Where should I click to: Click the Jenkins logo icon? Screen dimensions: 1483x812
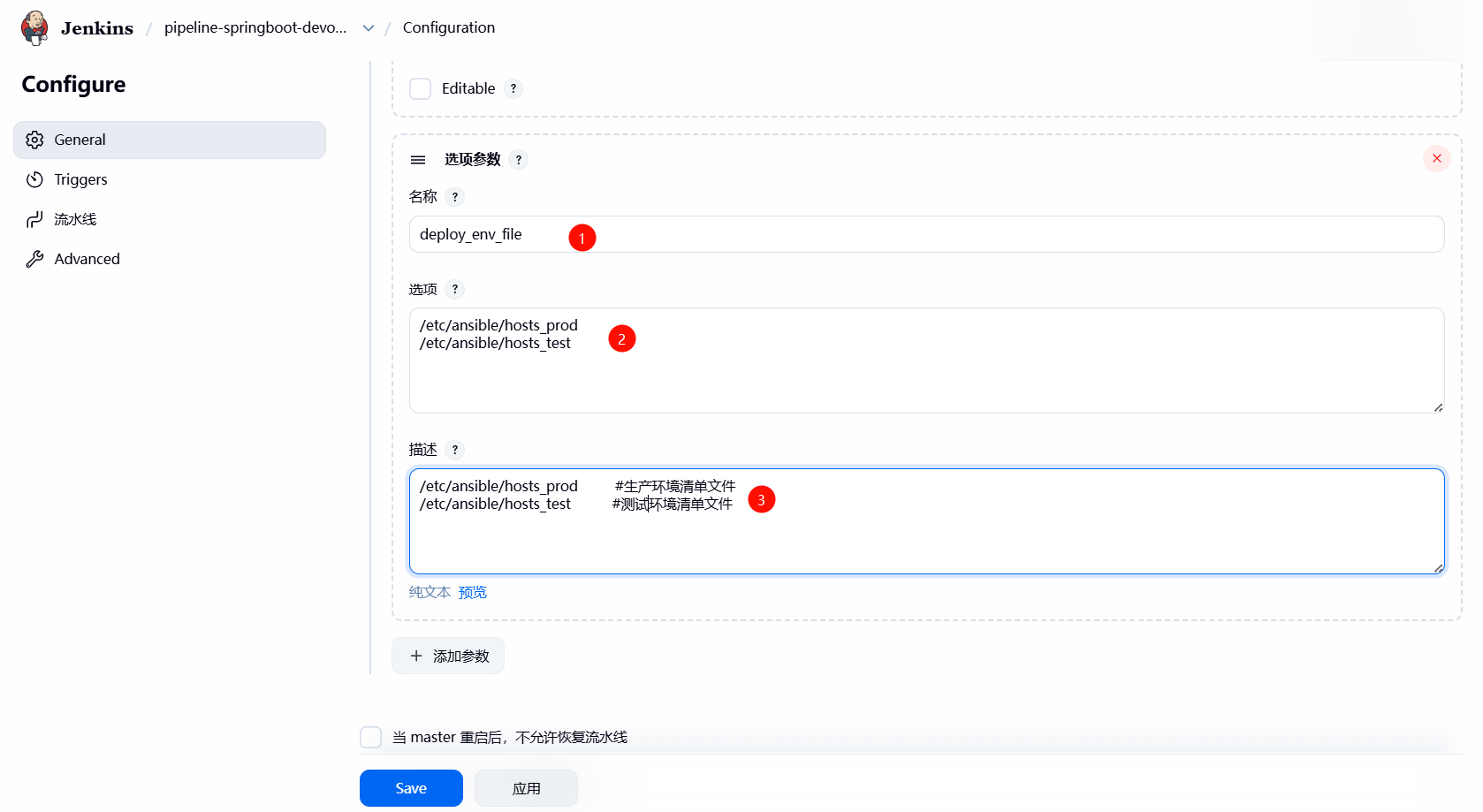(x=34, y=27)
